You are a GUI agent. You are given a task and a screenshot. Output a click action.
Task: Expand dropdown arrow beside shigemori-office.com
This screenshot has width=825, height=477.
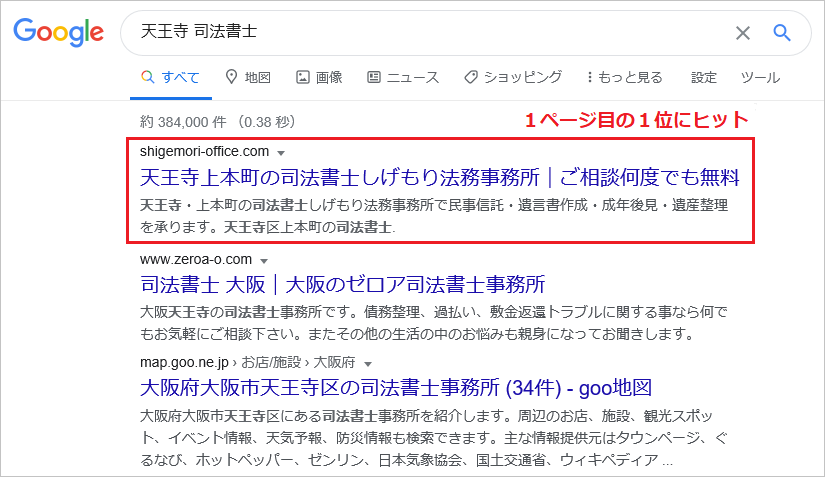(281, 153)
